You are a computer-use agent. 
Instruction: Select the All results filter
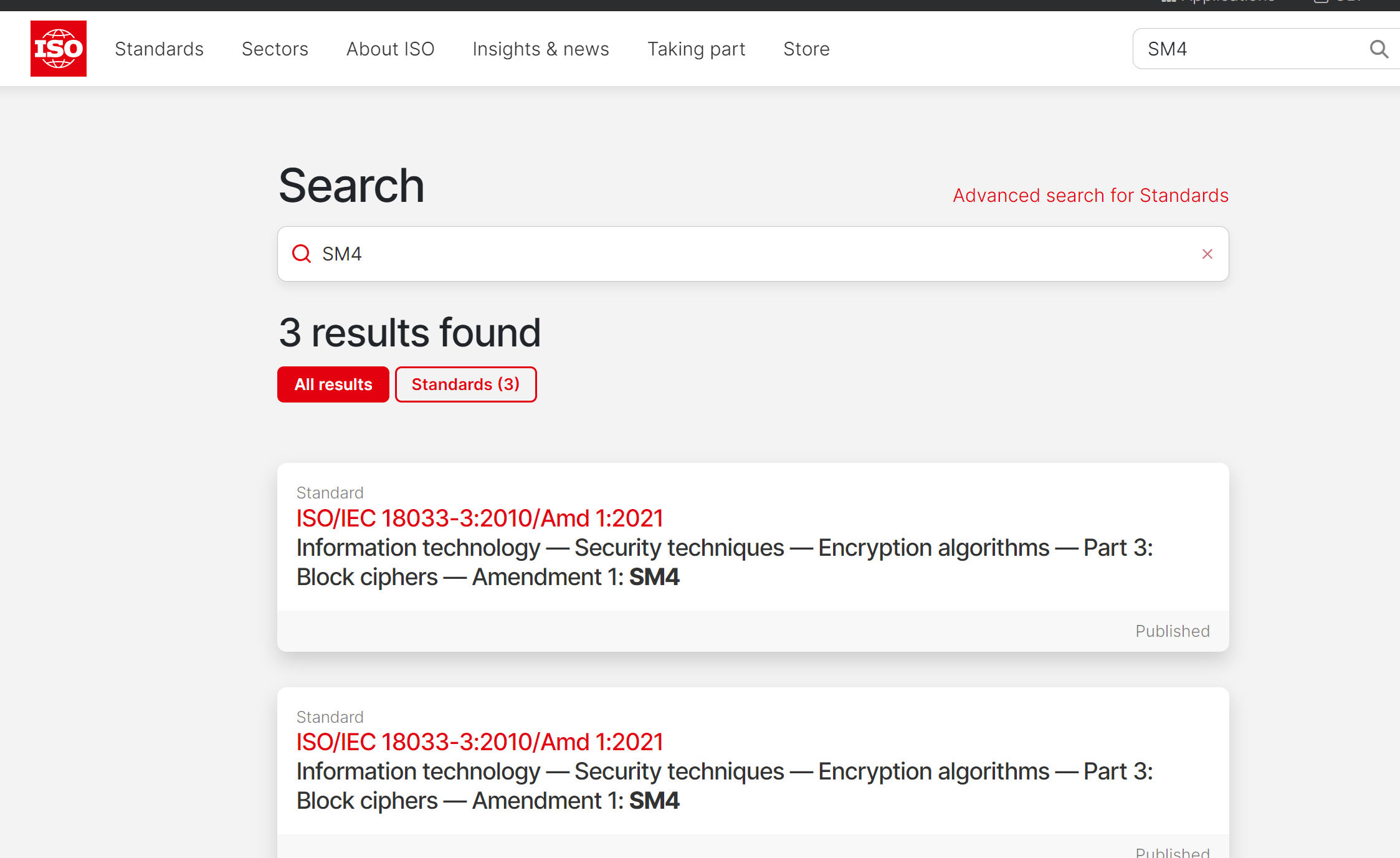point(333,384)
